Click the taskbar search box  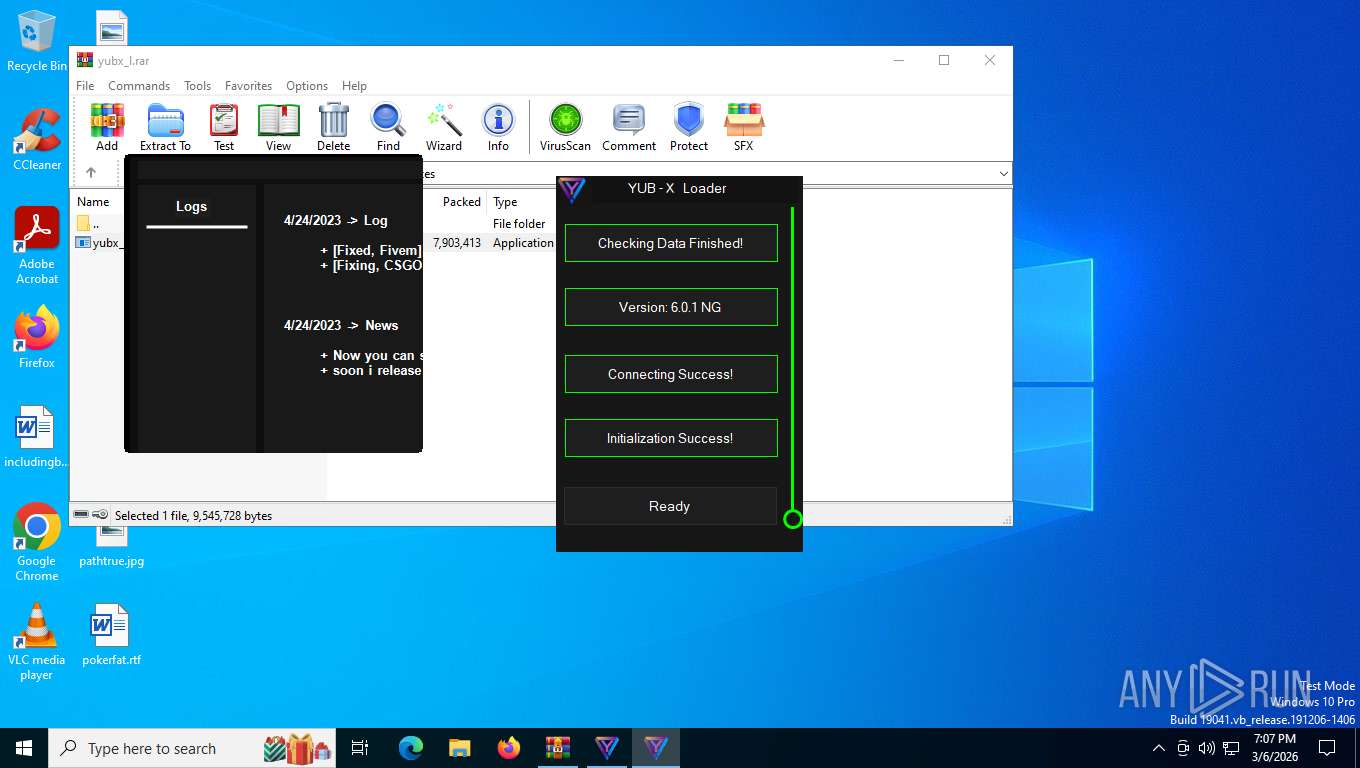click(x=193, y=748)
